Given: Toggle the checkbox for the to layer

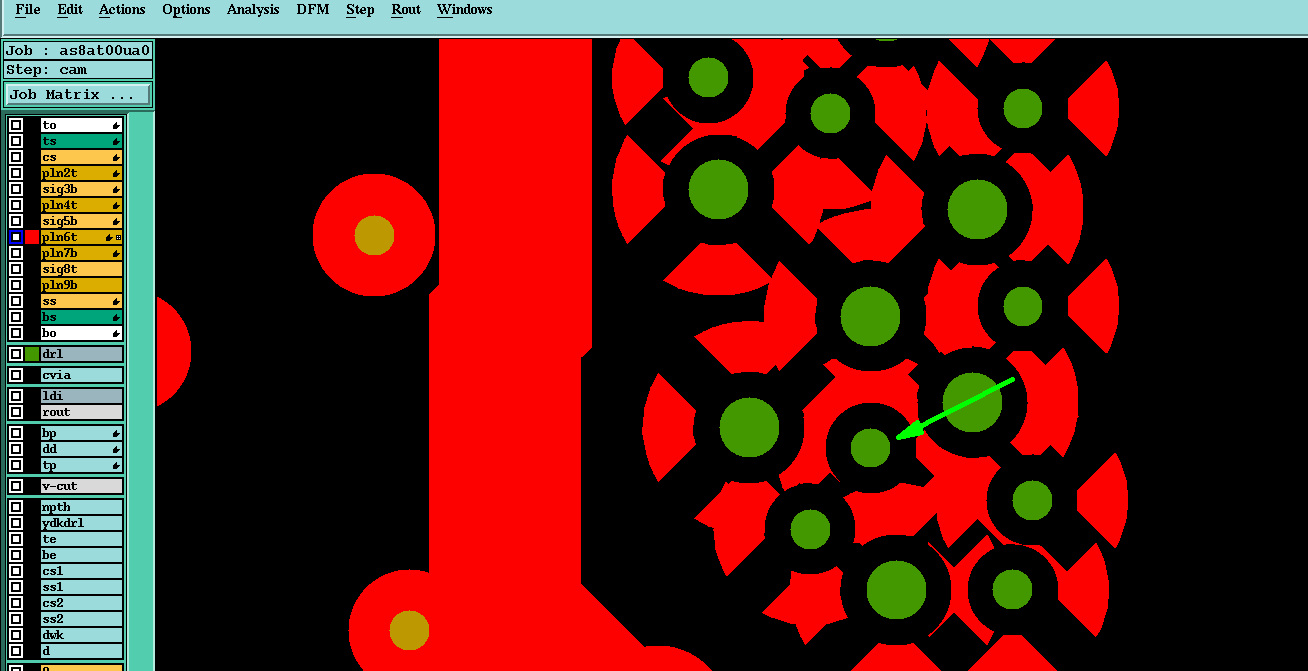Looking at the screenshot, I should click(16, 125).
